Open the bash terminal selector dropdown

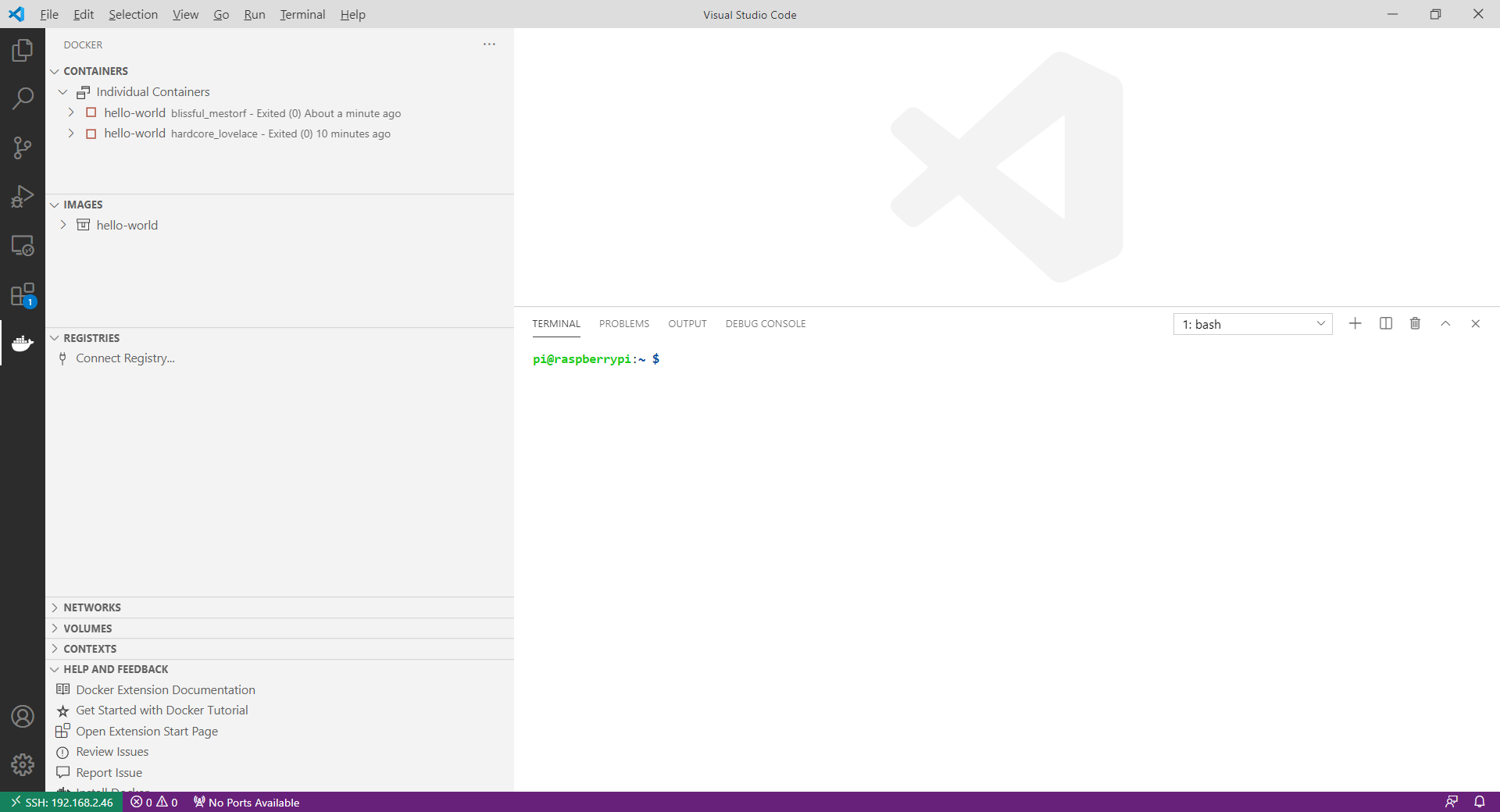1252,324
